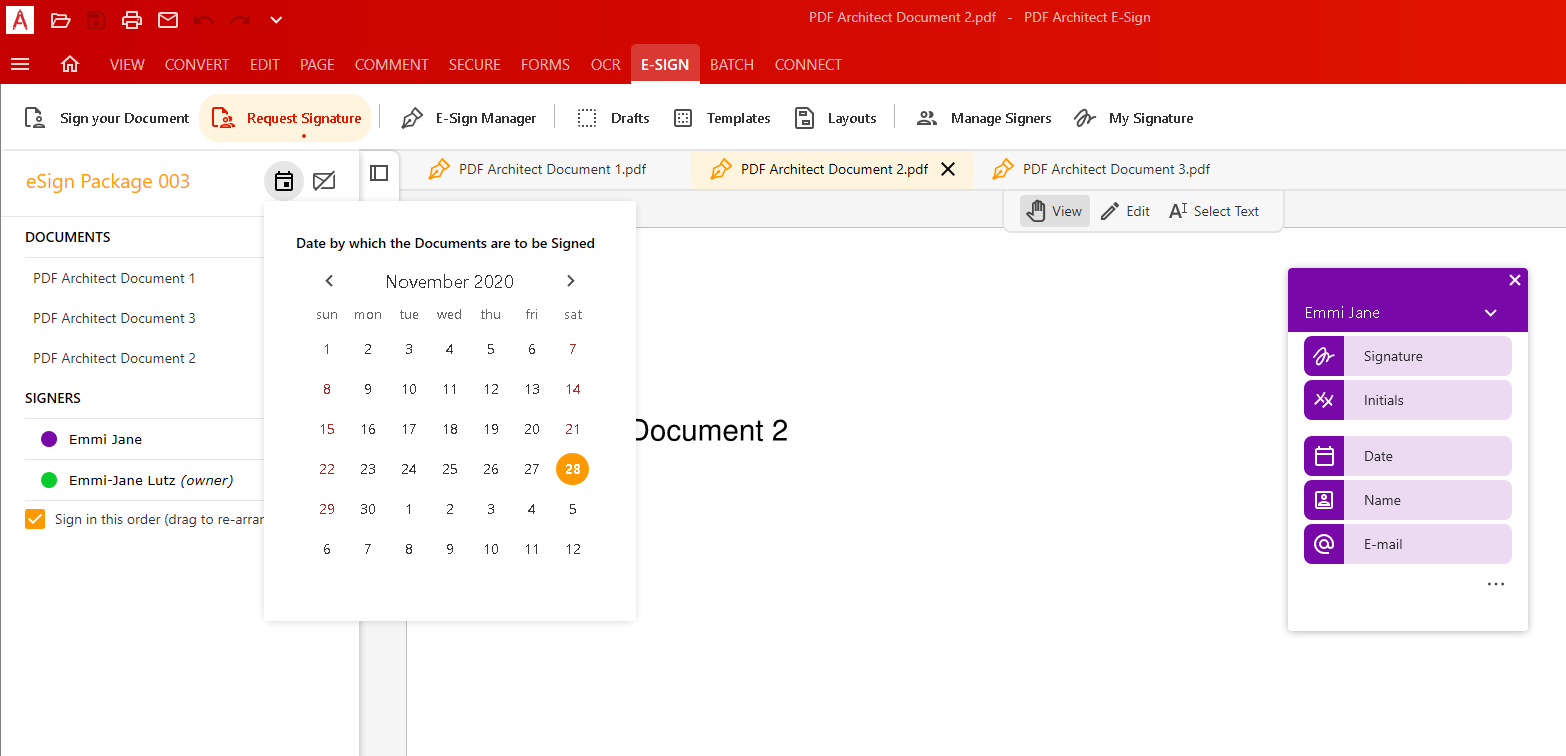
Task: Switch to Edit mode
Action: click(1125, 211)
